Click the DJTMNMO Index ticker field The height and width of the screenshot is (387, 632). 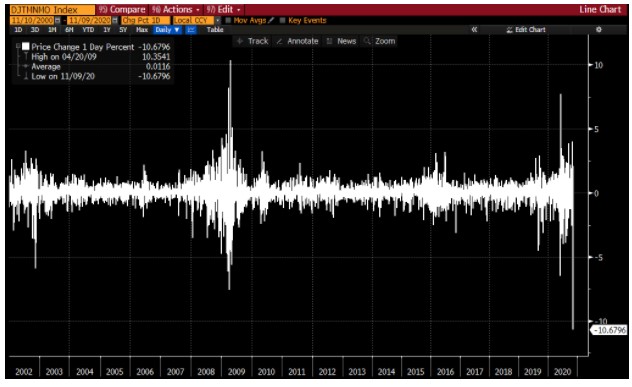click(x=52, y=10)
